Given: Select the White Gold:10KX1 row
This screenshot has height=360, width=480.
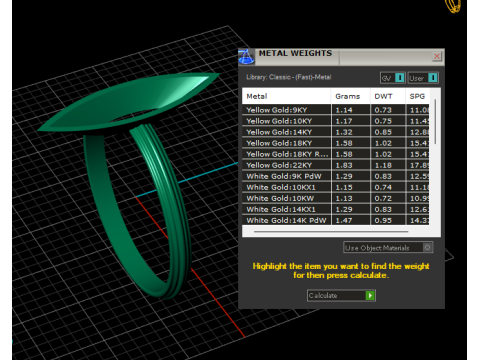Looking at the screenshot, I should 336,187.
